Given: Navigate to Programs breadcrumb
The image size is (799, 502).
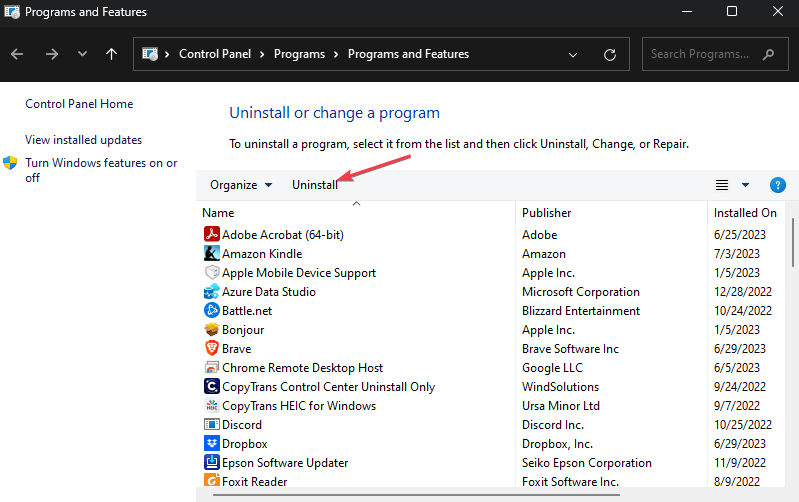Looking at the screenshot, I should point(299,54).
